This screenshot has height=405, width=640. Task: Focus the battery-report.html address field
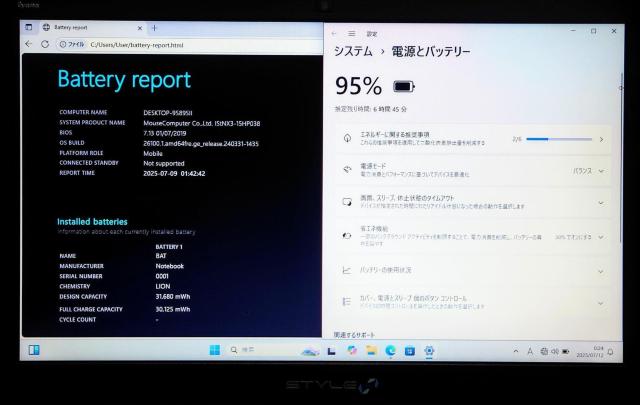click(x=137, y=45)
